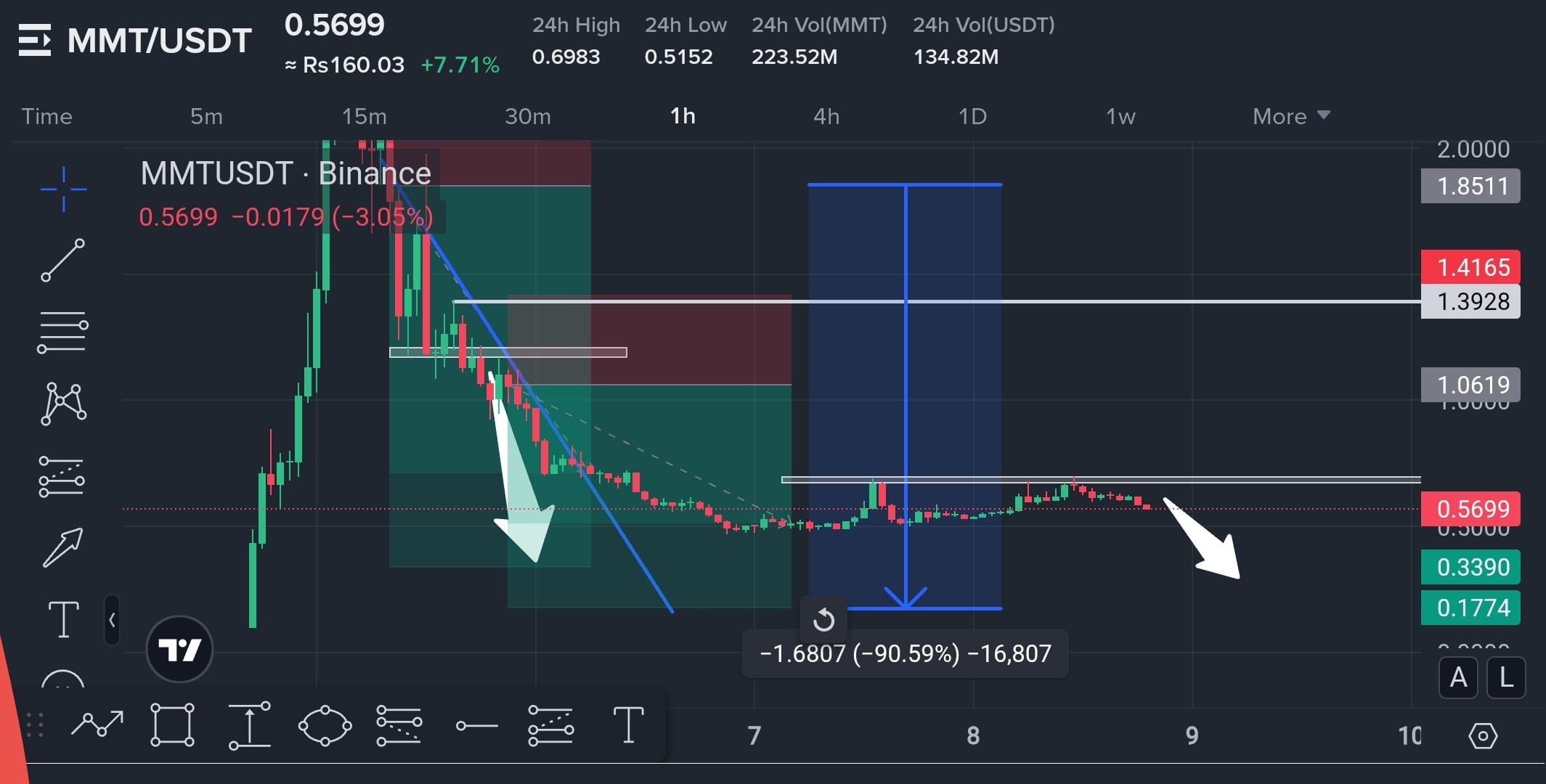This screenshot has height=784, width=1546.
Task: Click the 1.0619 price label
Action: [1470, 385]
